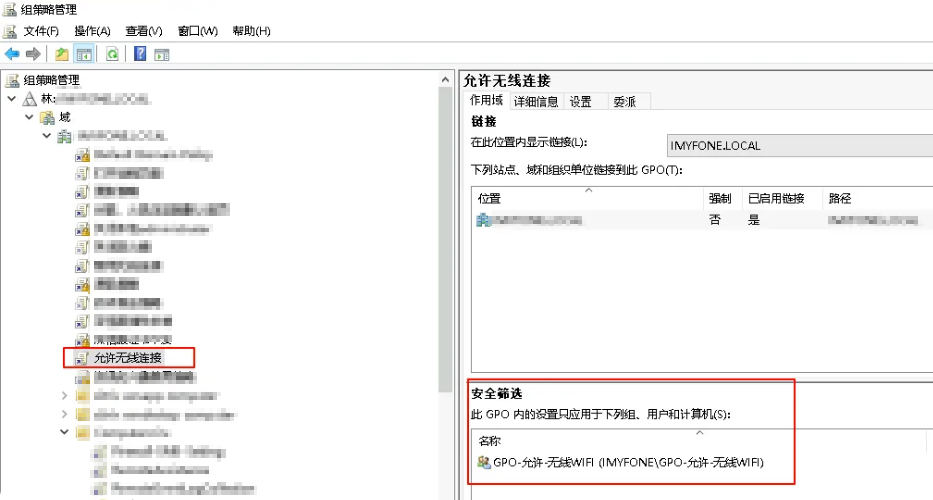The height and width of the screenshot is (500, 933).
Task: Click the 组策略管理 title bar app icon
Action: (10, 10)
